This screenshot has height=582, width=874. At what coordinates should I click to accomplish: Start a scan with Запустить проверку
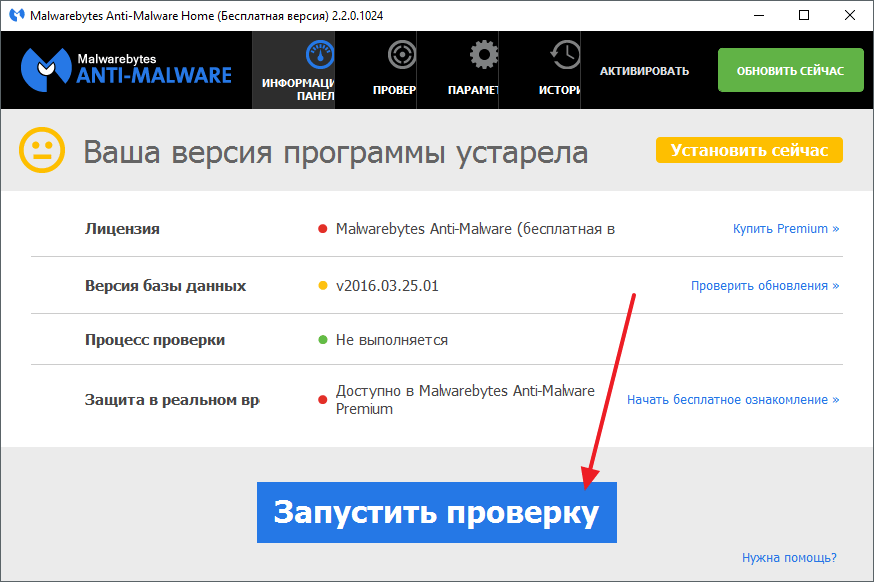[x=436, y=512]
